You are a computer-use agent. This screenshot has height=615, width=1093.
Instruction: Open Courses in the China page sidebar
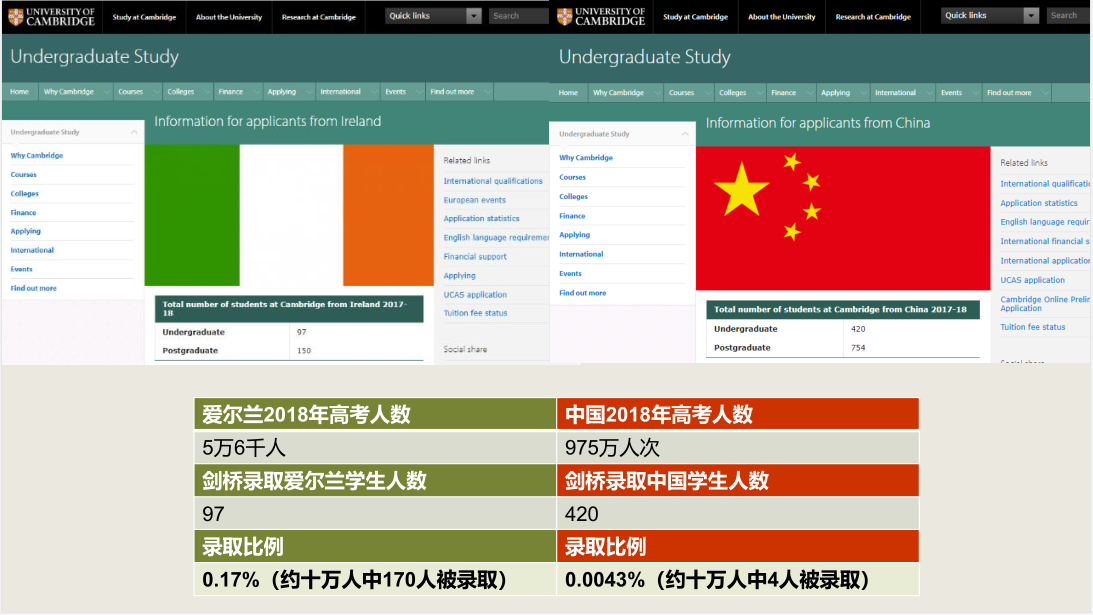pos(572,177)
